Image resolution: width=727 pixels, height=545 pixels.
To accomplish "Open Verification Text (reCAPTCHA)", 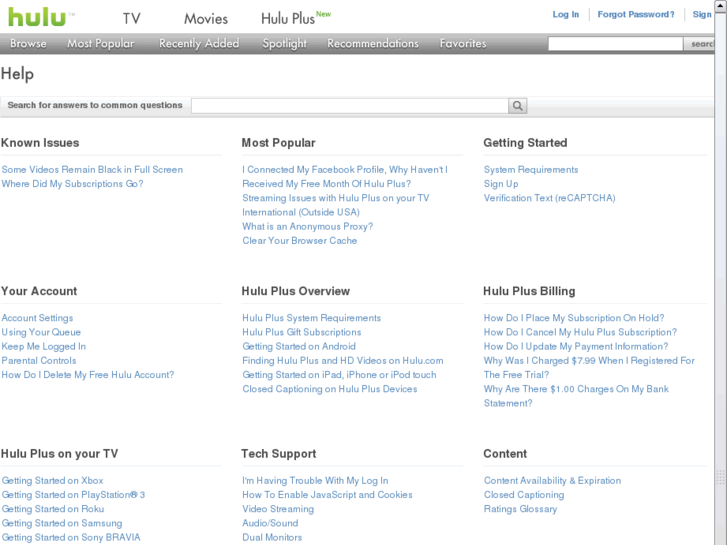I will tap(549, 198).
